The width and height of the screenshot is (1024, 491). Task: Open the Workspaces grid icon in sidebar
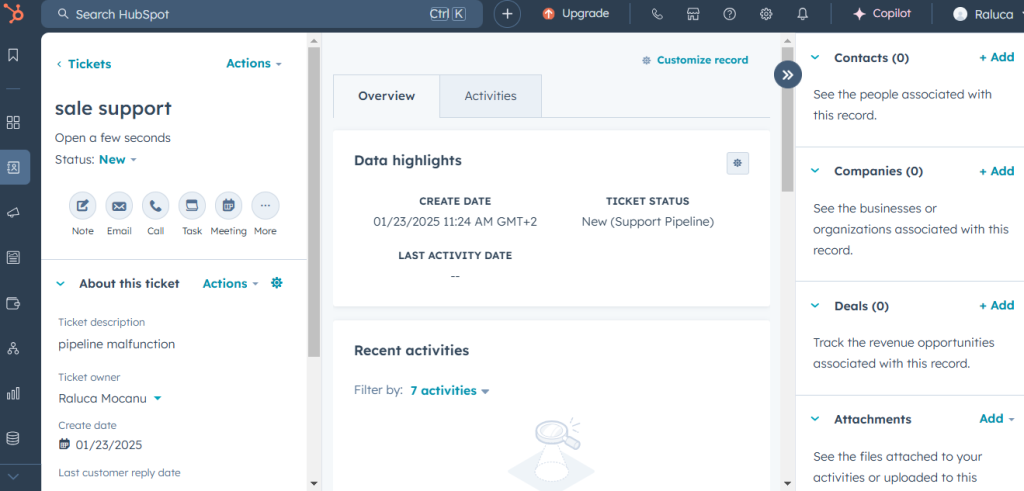[13, 122]
